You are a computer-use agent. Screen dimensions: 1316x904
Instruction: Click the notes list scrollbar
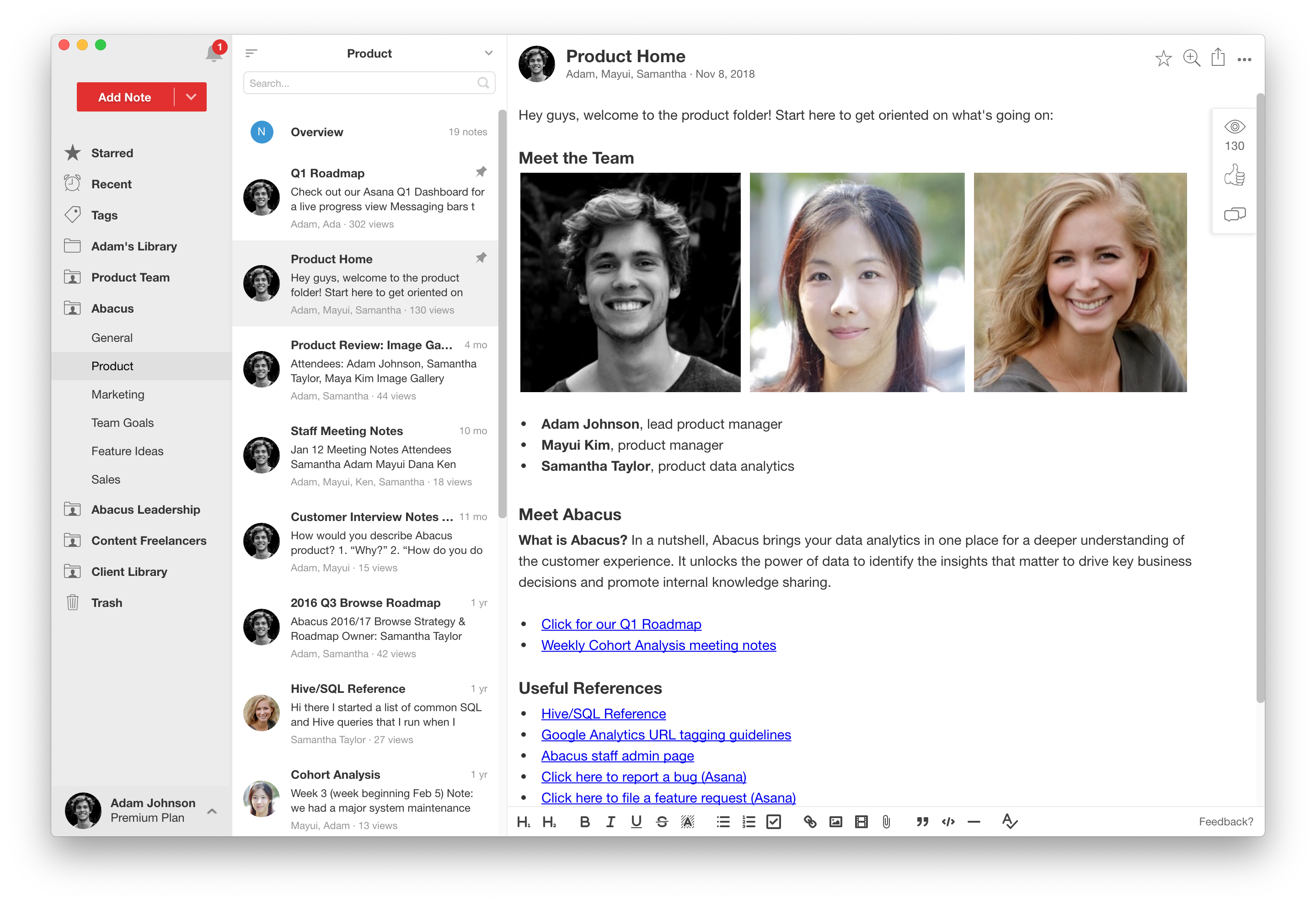[502, 314]
